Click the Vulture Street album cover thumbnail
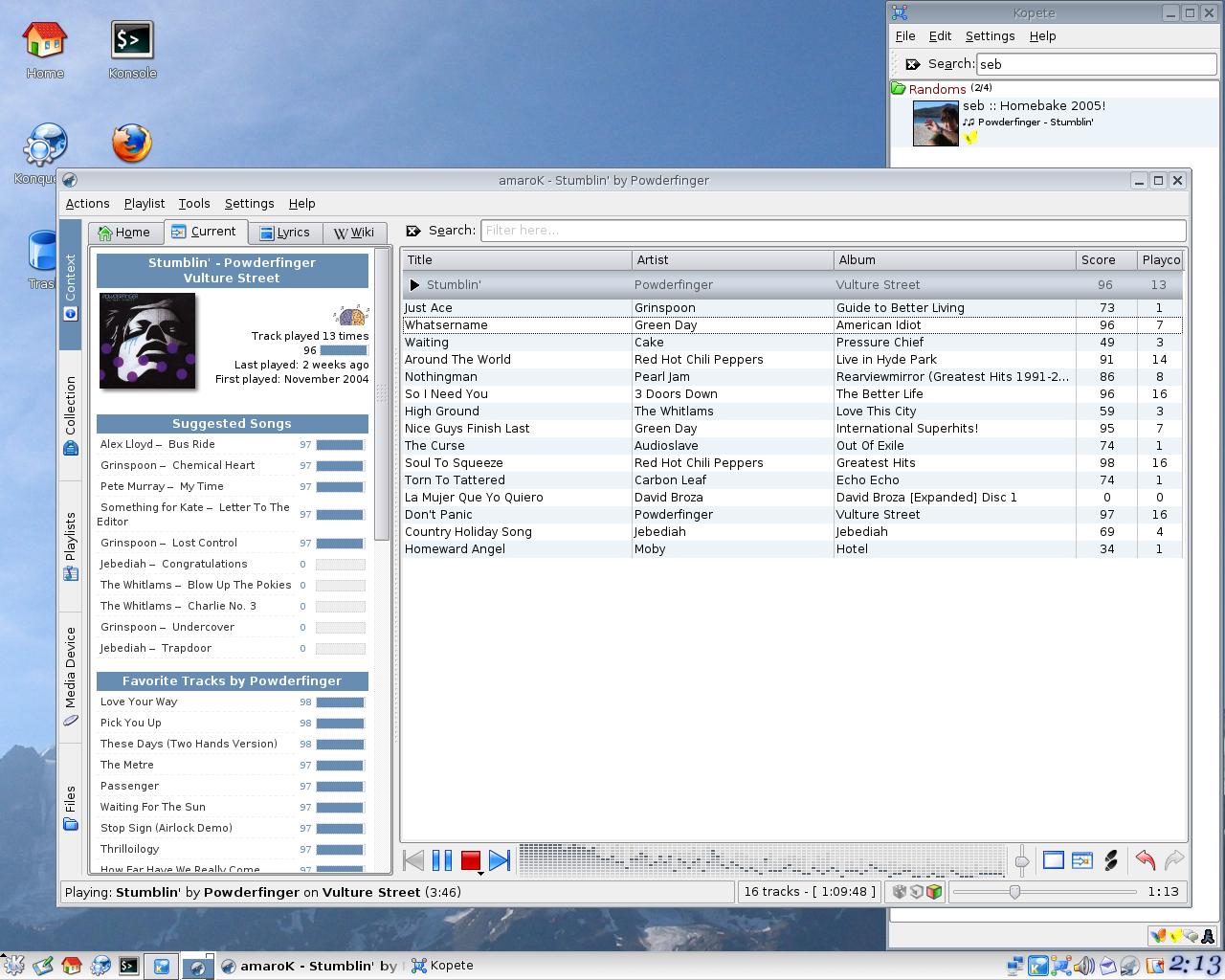 [x=147, y=341]
